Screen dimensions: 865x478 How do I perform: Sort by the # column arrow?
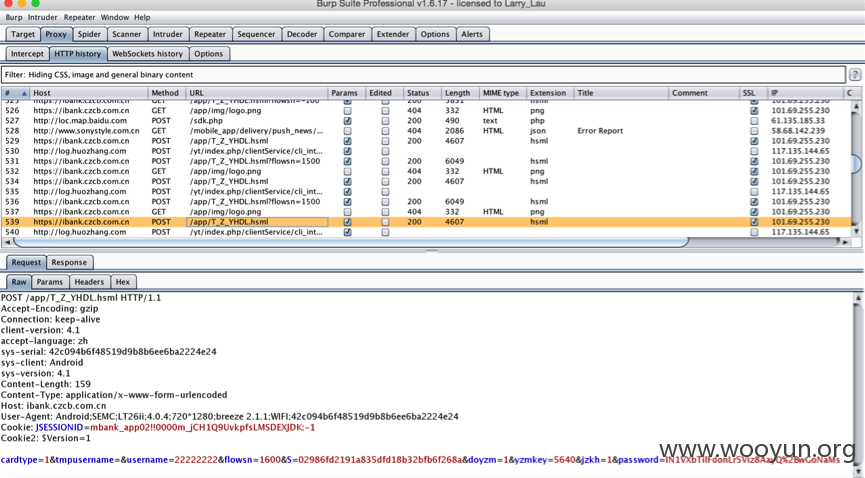click(x=24, y=93)
